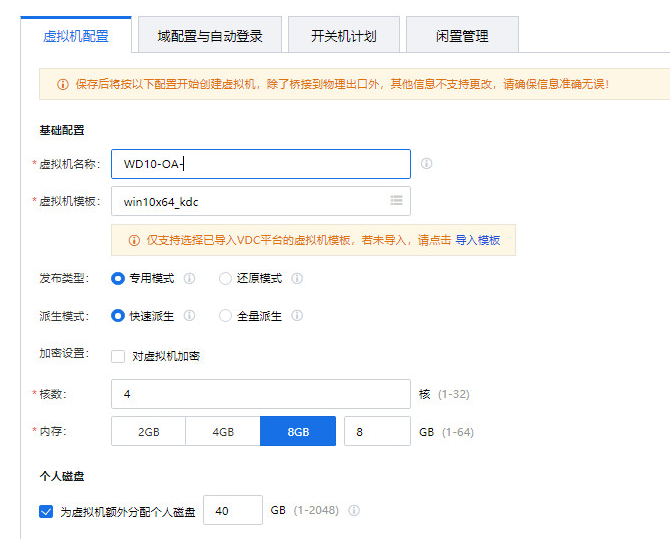Screen dimensions: 670x539
Task: Select 全量派生 derive mode
Action: coord(226,316)
